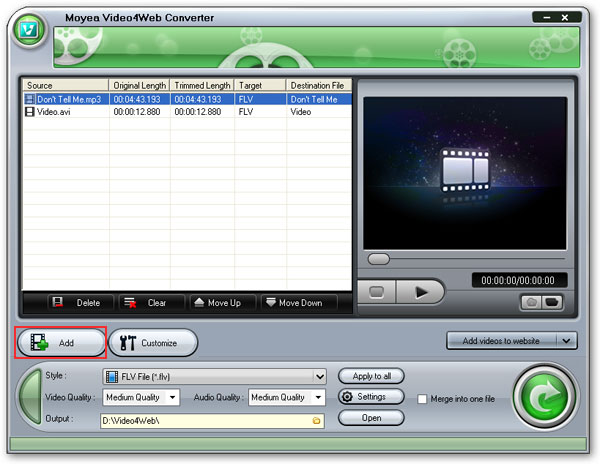Click the Source column header
The height and width of the screenshot is (464, 600).
click(66, 85)
